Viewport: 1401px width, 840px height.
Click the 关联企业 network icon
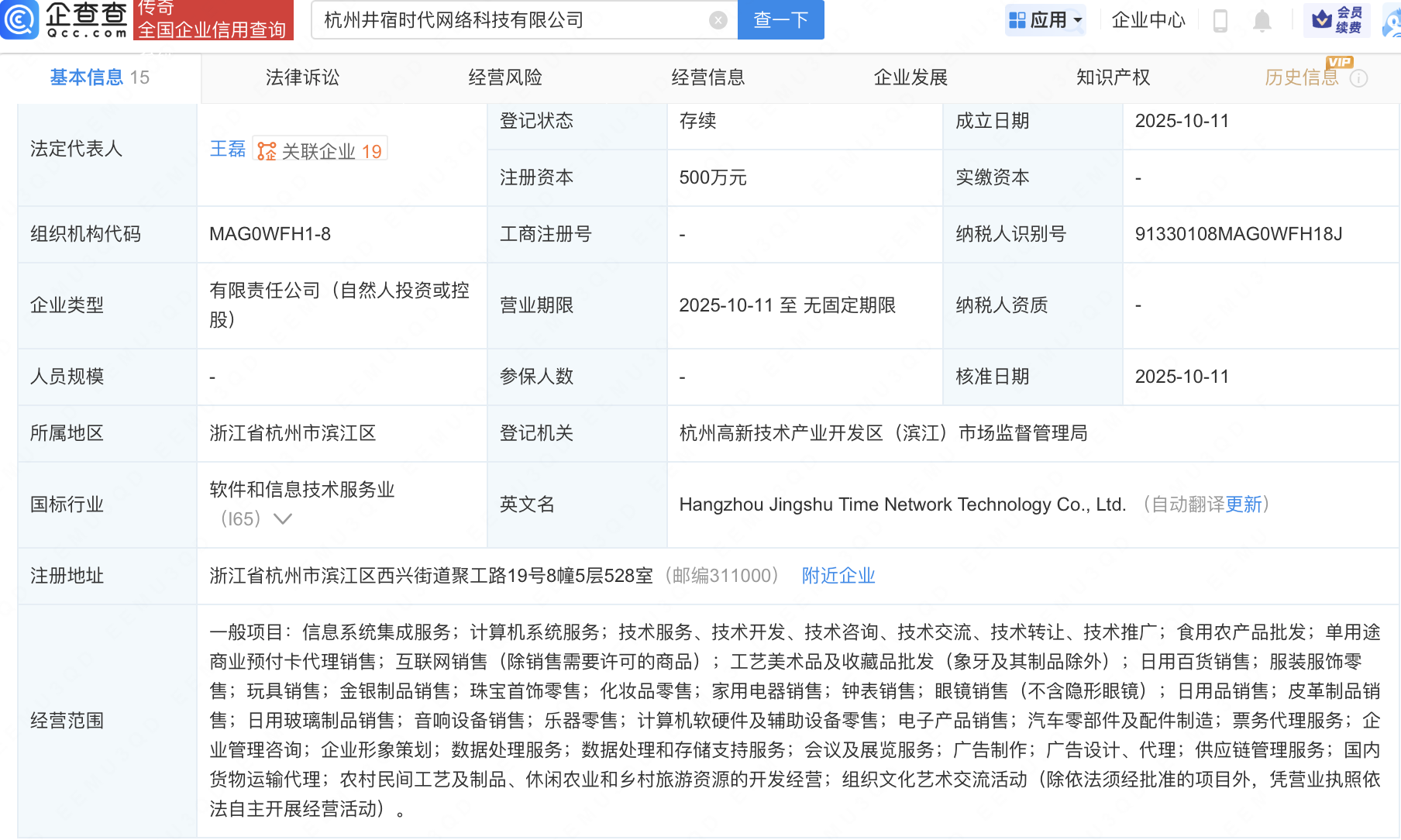pyautogui.click(x=267, y=151)
